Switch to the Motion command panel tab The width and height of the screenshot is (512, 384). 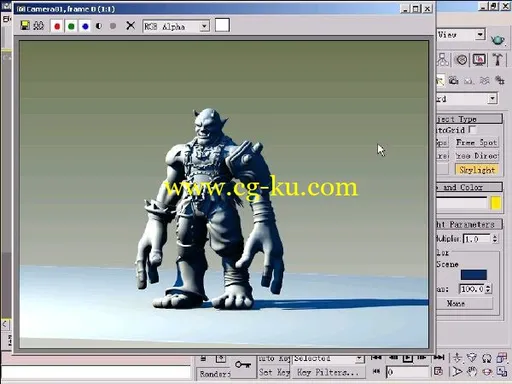pyautogui.click(x=462, y=60)
